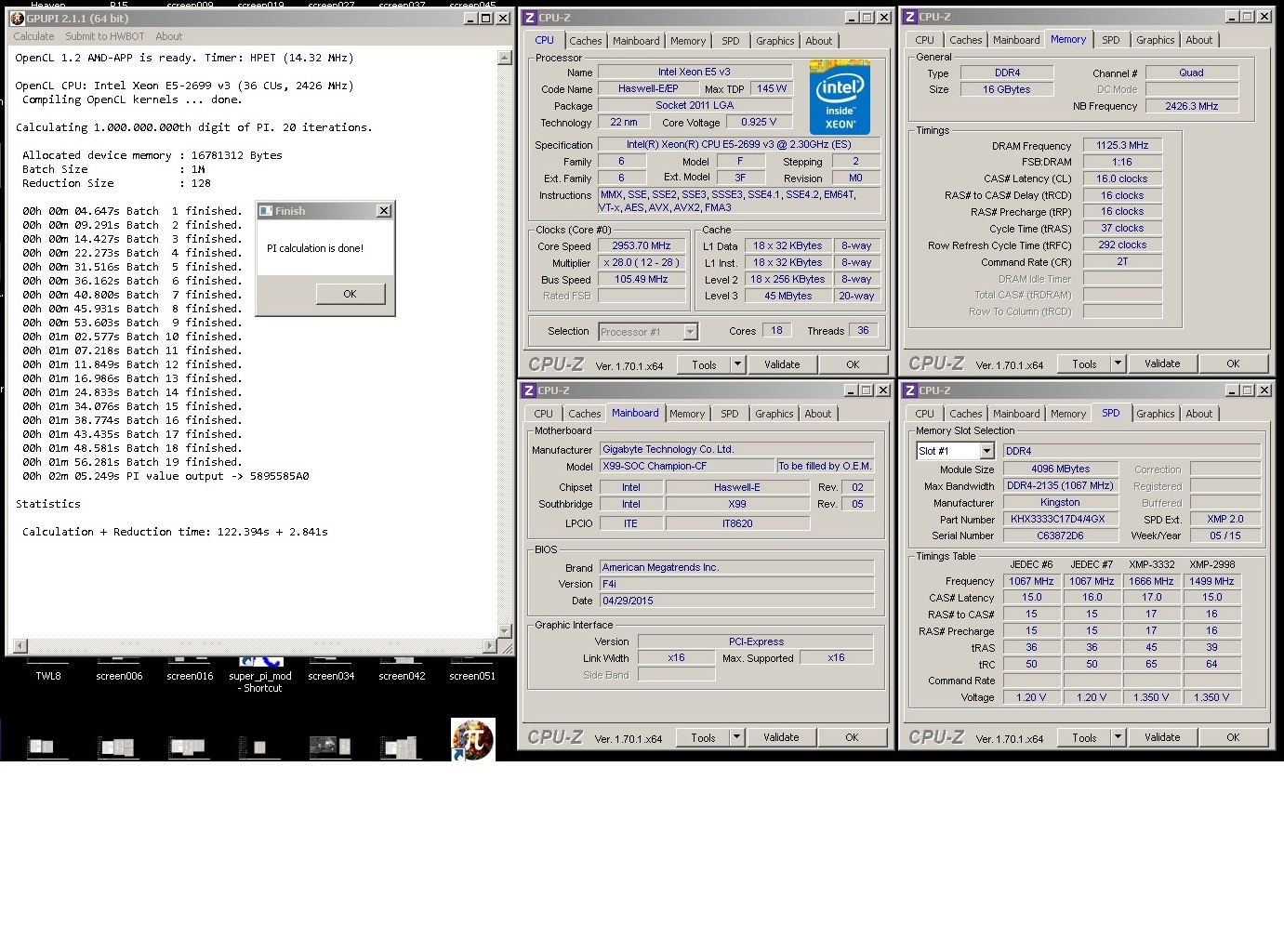1284x952 pixels.
Task: Select the screen034 desktop icon
Action: pyautogui.click(x=331, y=671)
